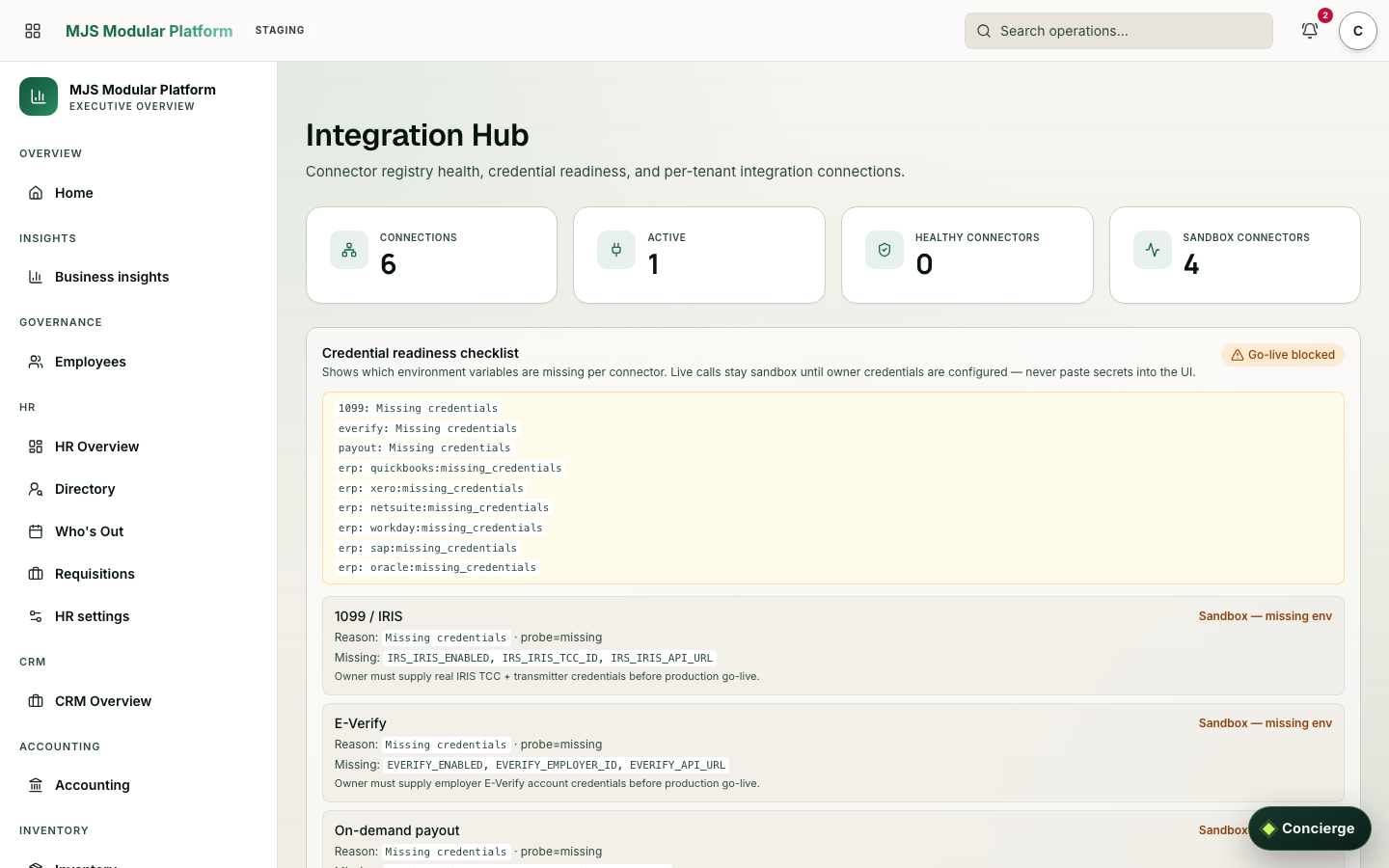This screenshot has height=868, width=1389.
Task: Click the Active count value 1
Action: click(653, 264)
